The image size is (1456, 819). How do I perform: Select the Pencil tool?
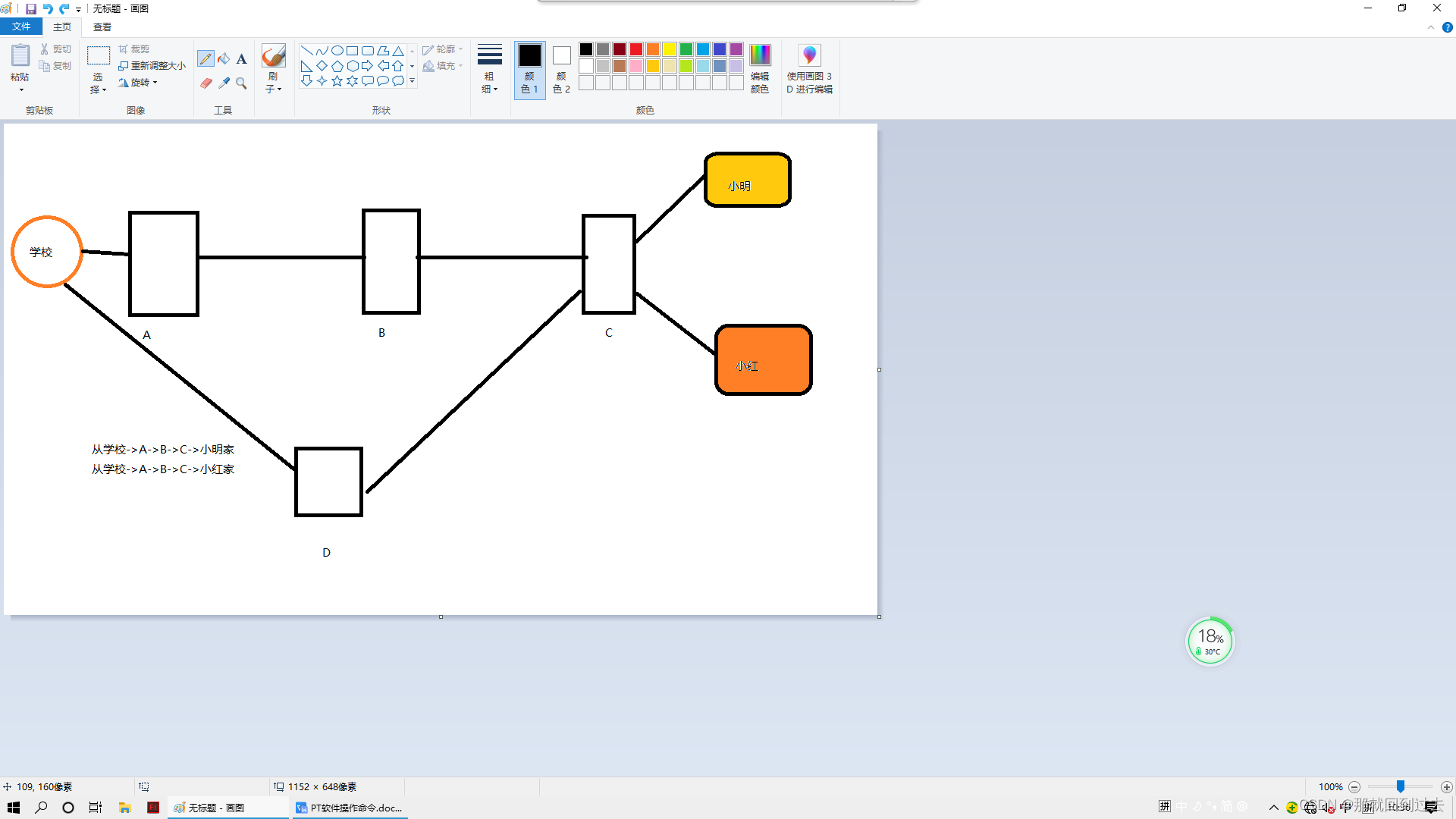click(x=206, y=59)
